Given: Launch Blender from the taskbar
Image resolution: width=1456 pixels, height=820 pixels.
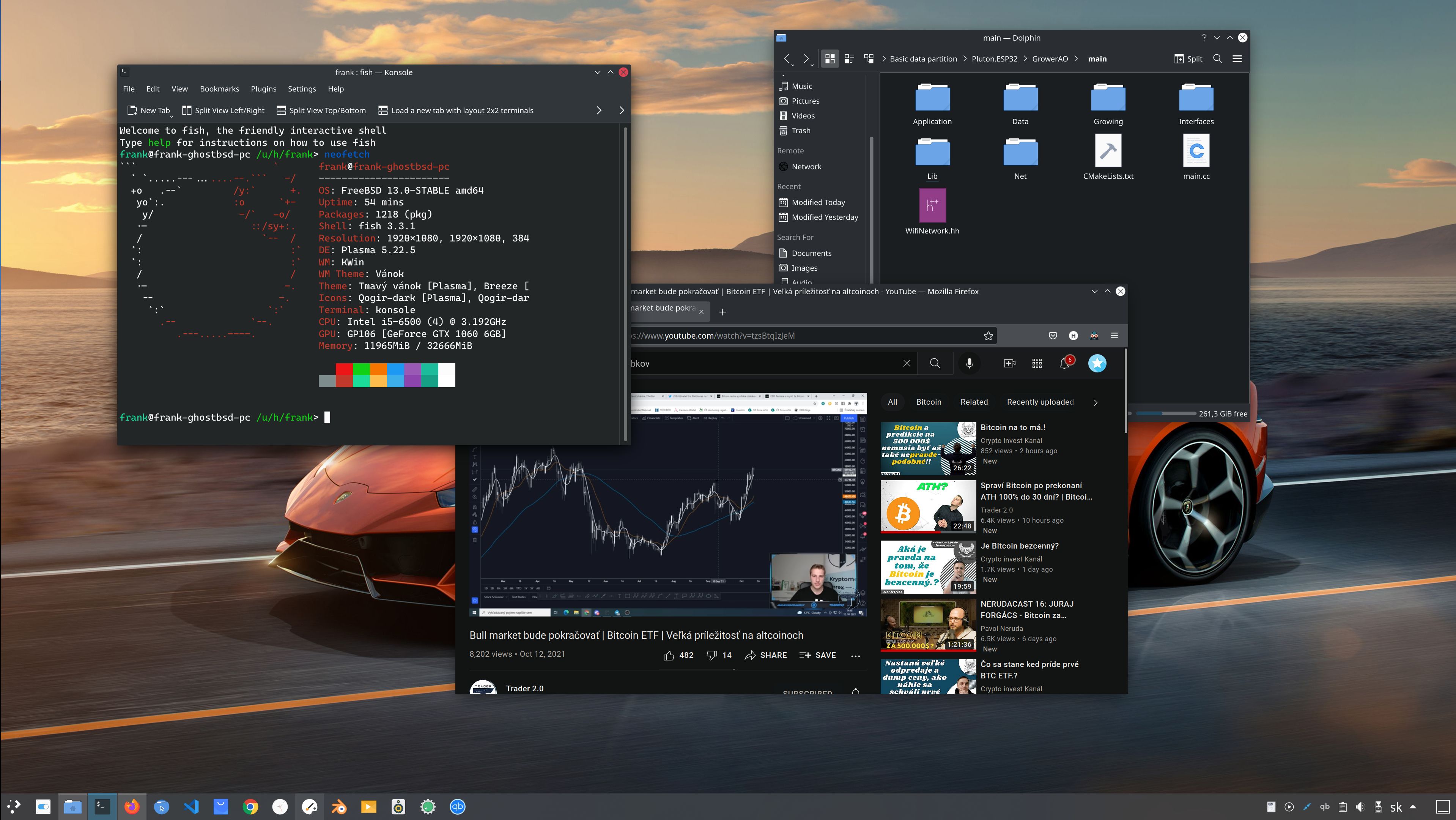Looking at the screenshot, I should tap(338, 807).
